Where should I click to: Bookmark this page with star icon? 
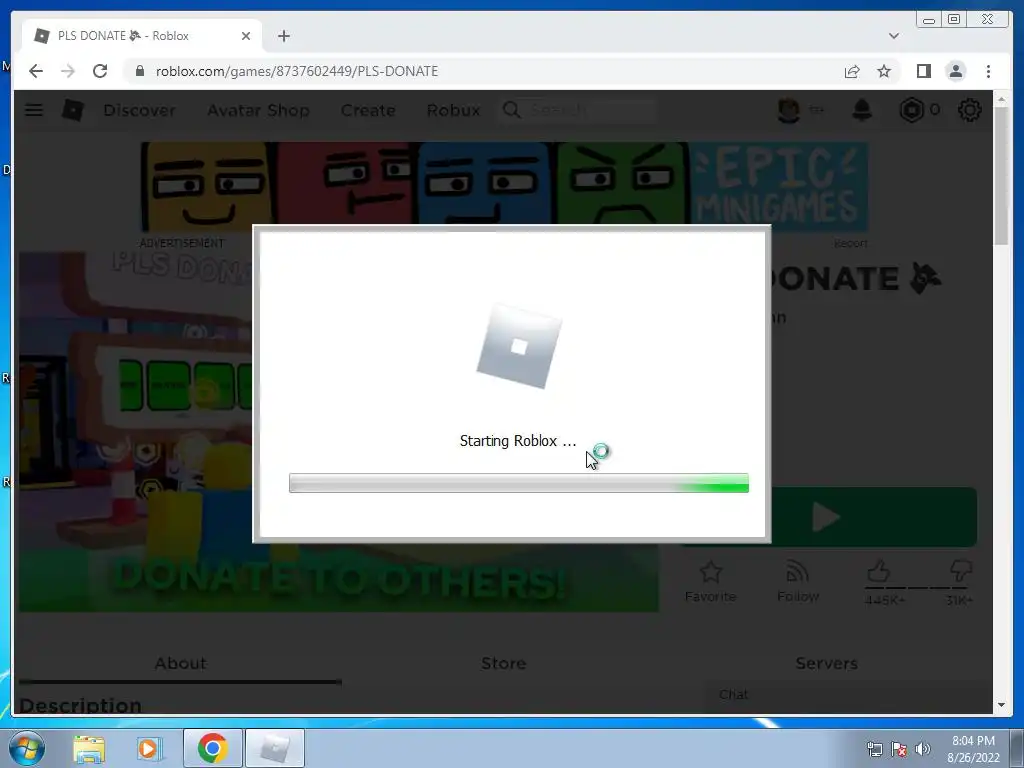[x=884, y=71]
